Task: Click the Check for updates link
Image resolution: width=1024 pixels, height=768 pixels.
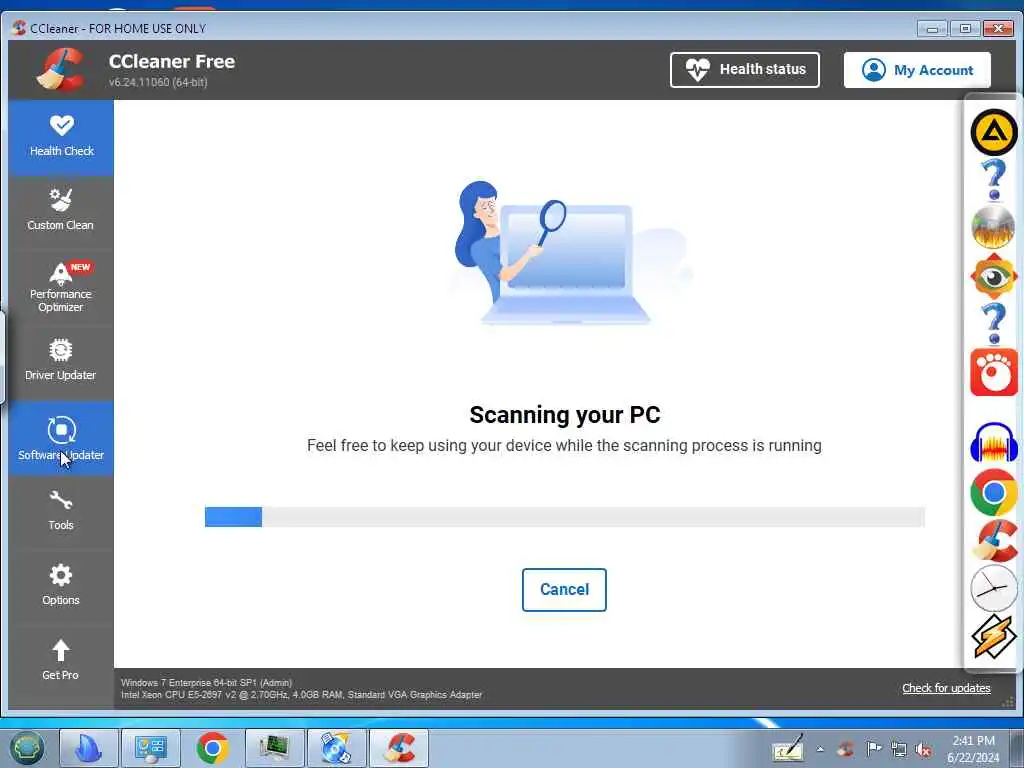Action: [x=946, y=688]
